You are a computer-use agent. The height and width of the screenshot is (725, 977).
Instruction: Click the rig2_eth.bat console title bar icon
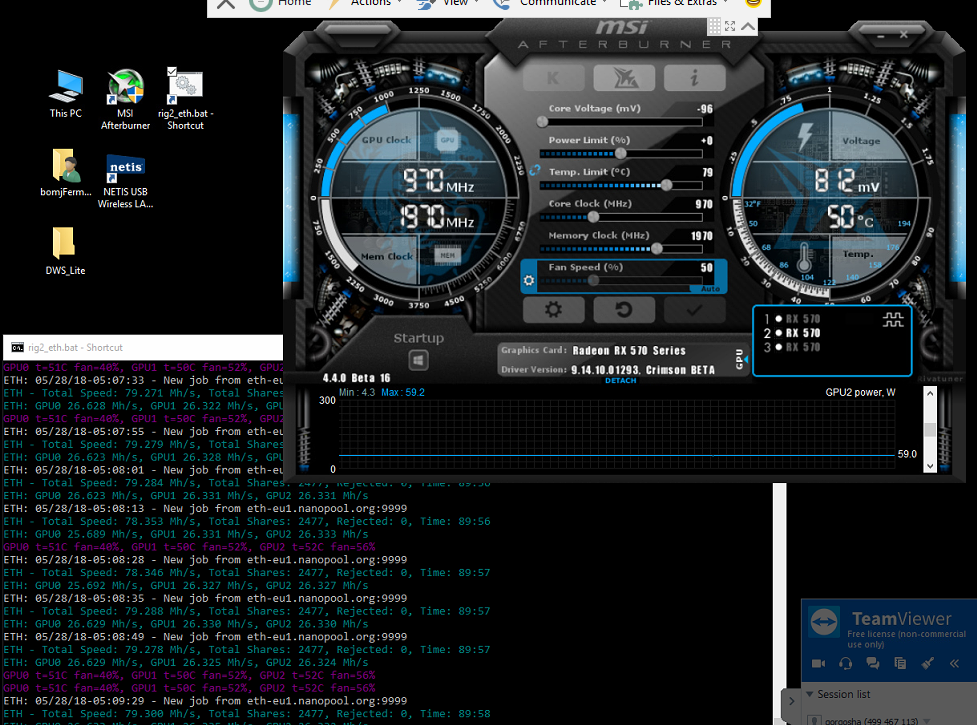(17, 348)
